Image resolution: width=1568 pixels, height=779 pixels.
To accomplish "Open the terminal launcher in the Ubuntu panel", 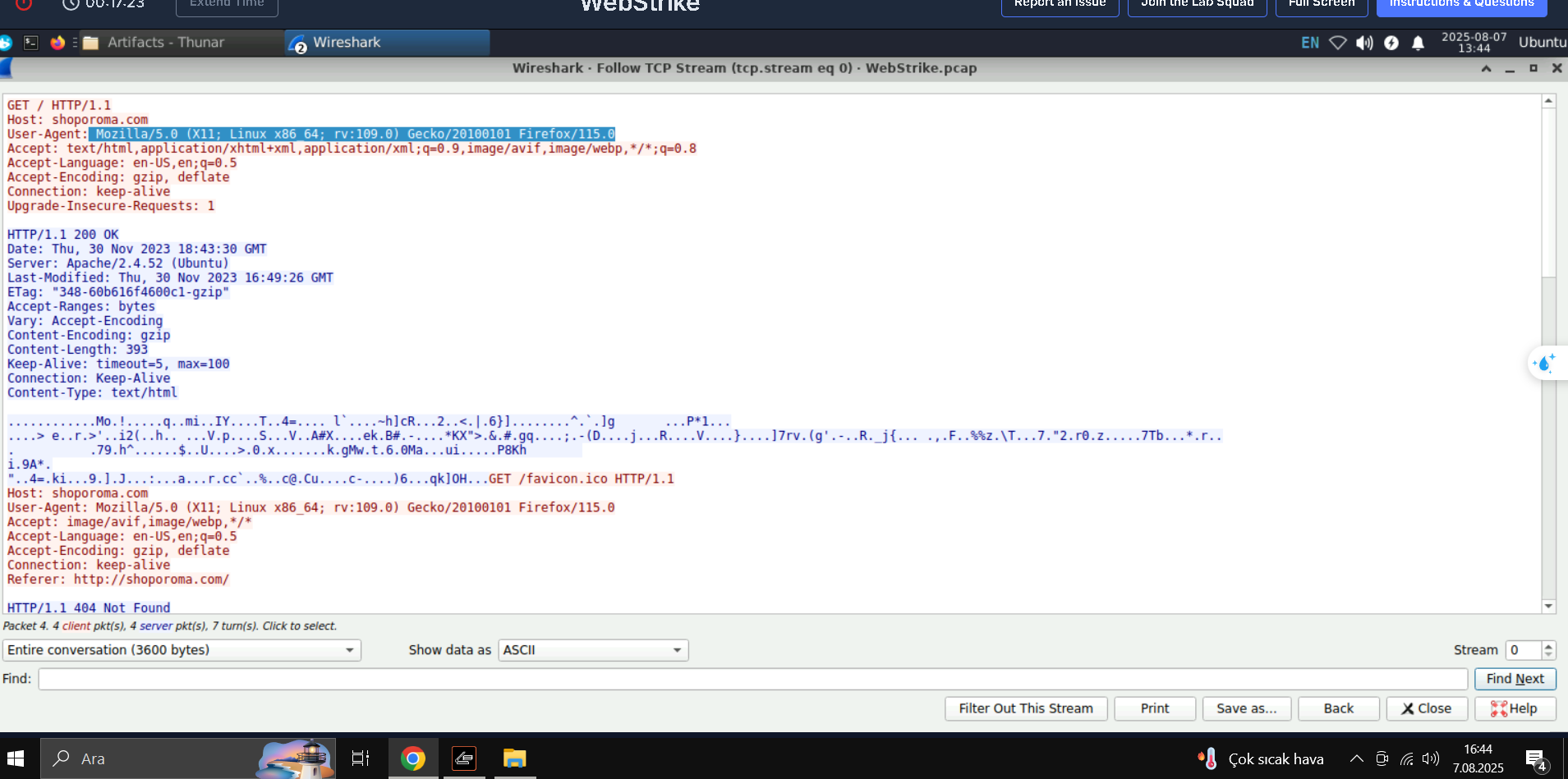I will pos(31,43).
